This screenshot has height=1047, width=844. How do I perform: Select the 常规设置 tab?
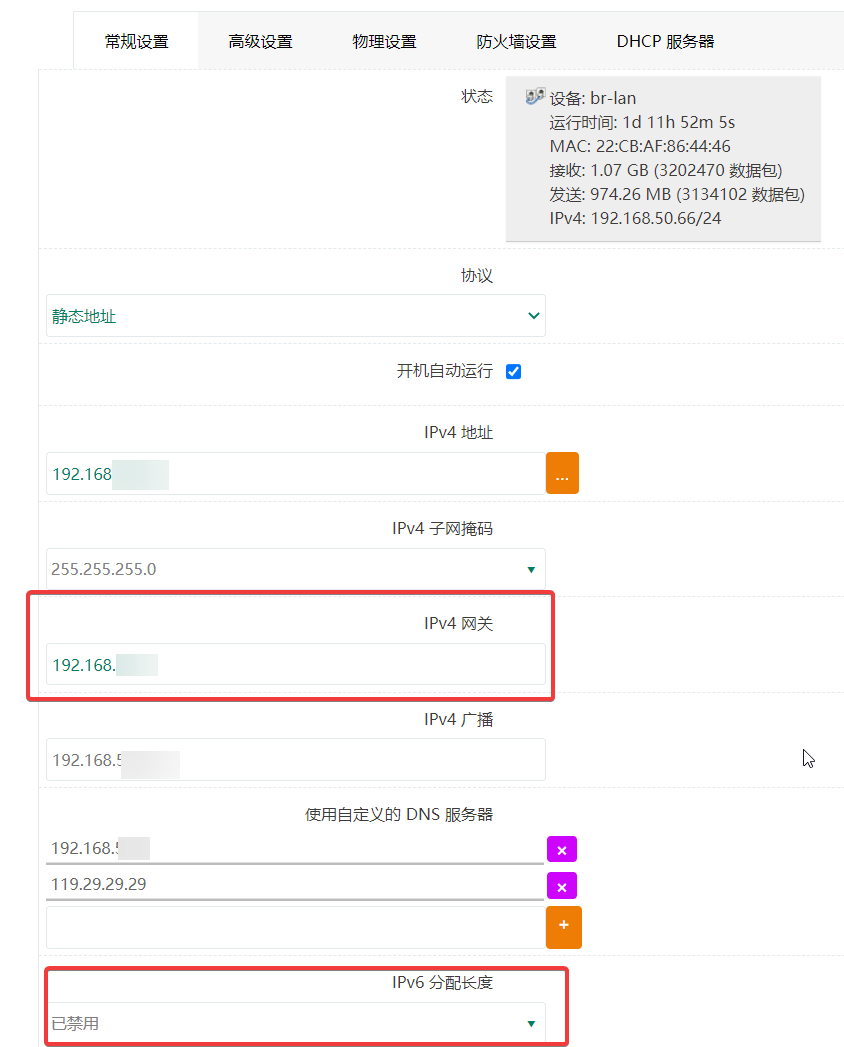tap(136, 42)
